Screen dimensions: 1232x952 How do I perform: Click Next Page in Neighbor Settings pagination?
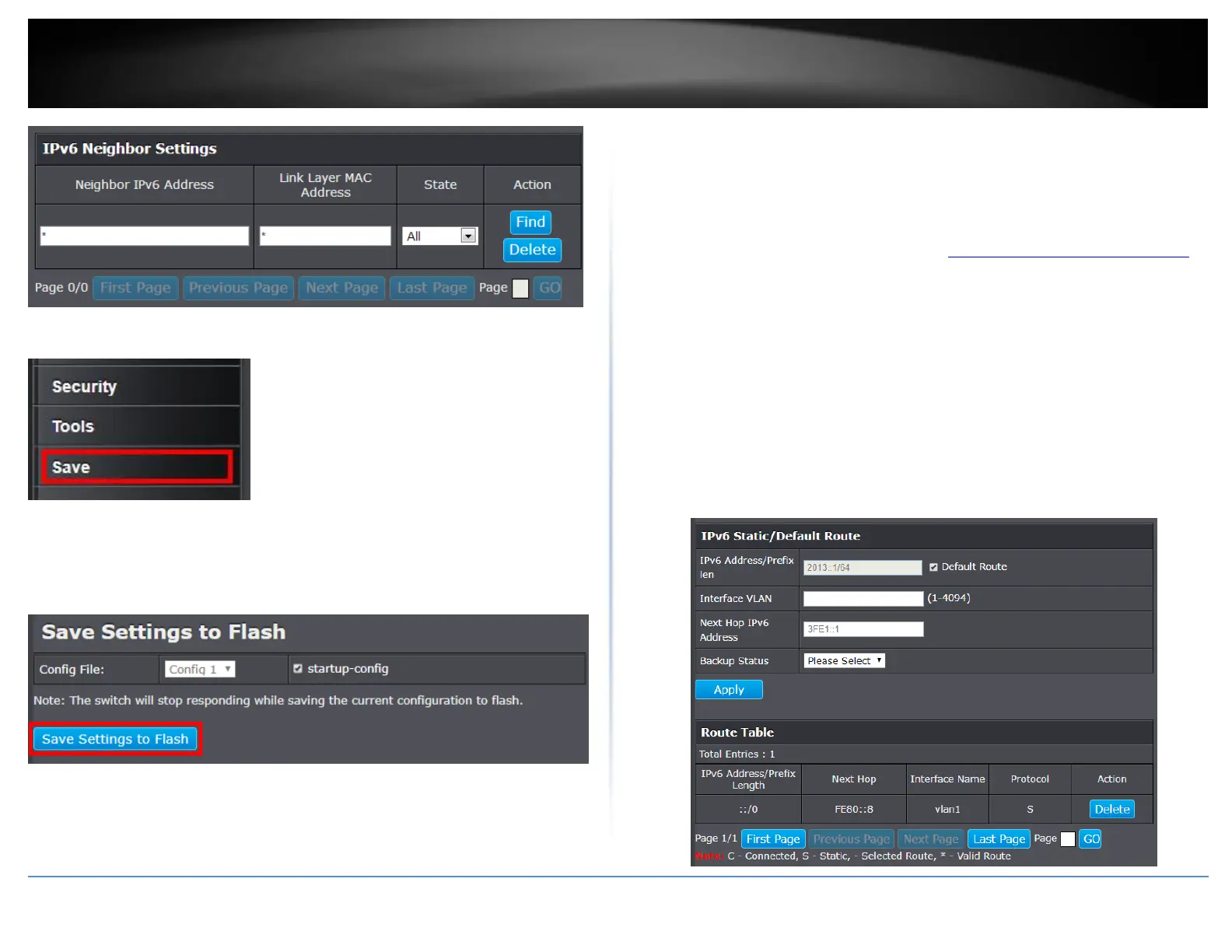click(342, 288)
